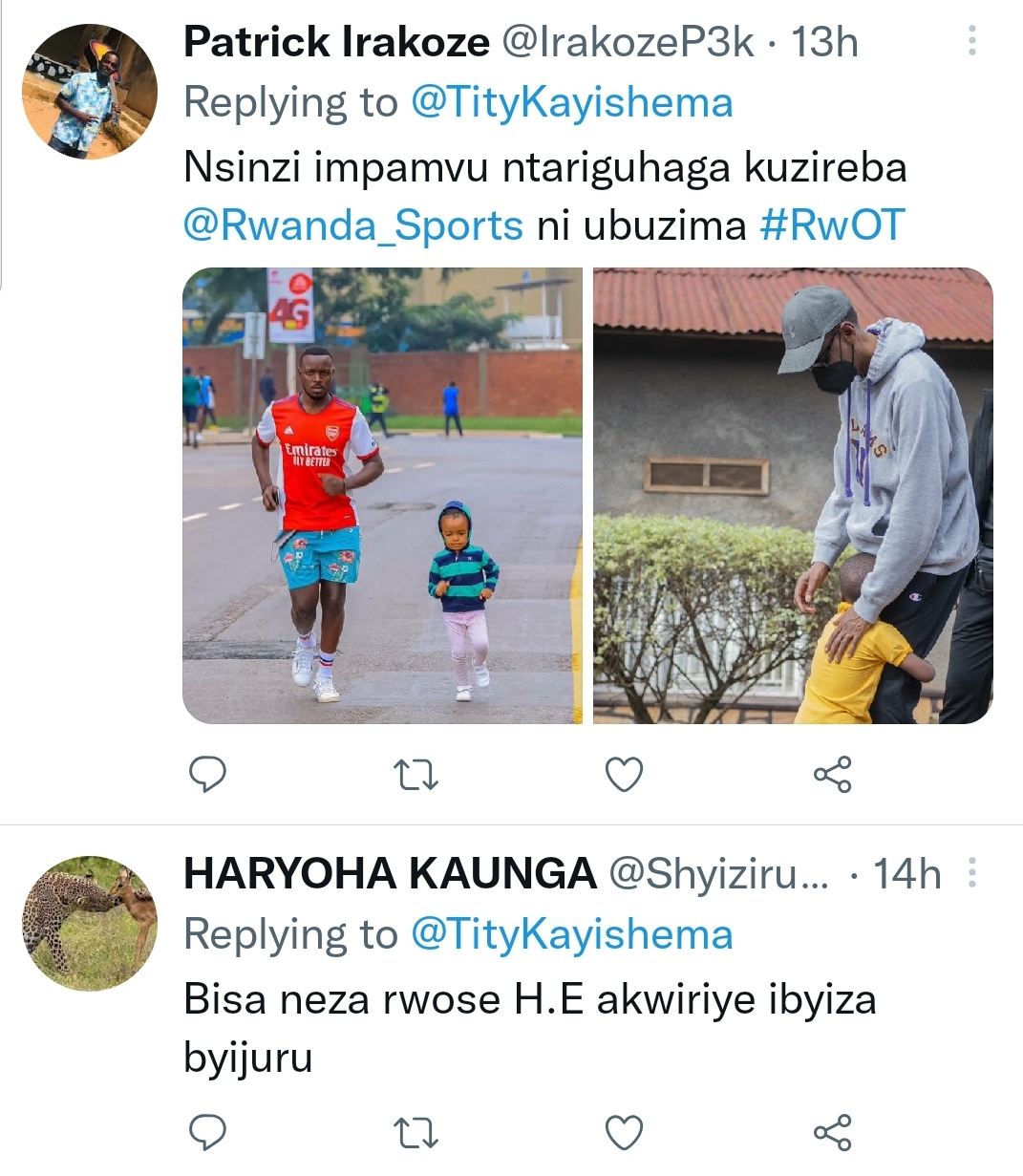Viewport: 1023px width, 1176px height.
Task: View photo of man in grey hoodie
Action: 793,496
